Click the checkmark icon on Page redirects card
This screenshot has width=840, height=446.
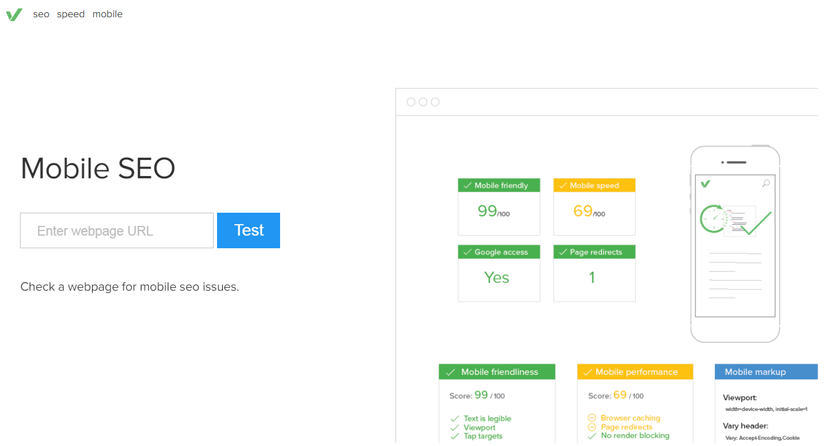click(x=562, y=252)
